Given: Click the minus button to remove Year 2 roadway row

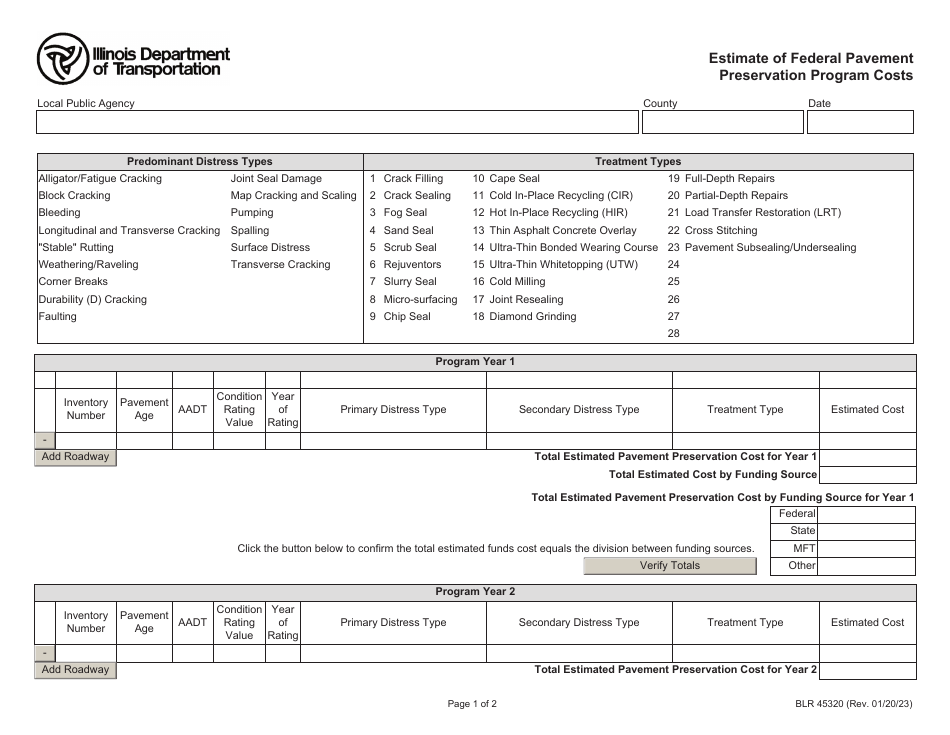Looking at the screenshot, I should [x=43, y=651].
